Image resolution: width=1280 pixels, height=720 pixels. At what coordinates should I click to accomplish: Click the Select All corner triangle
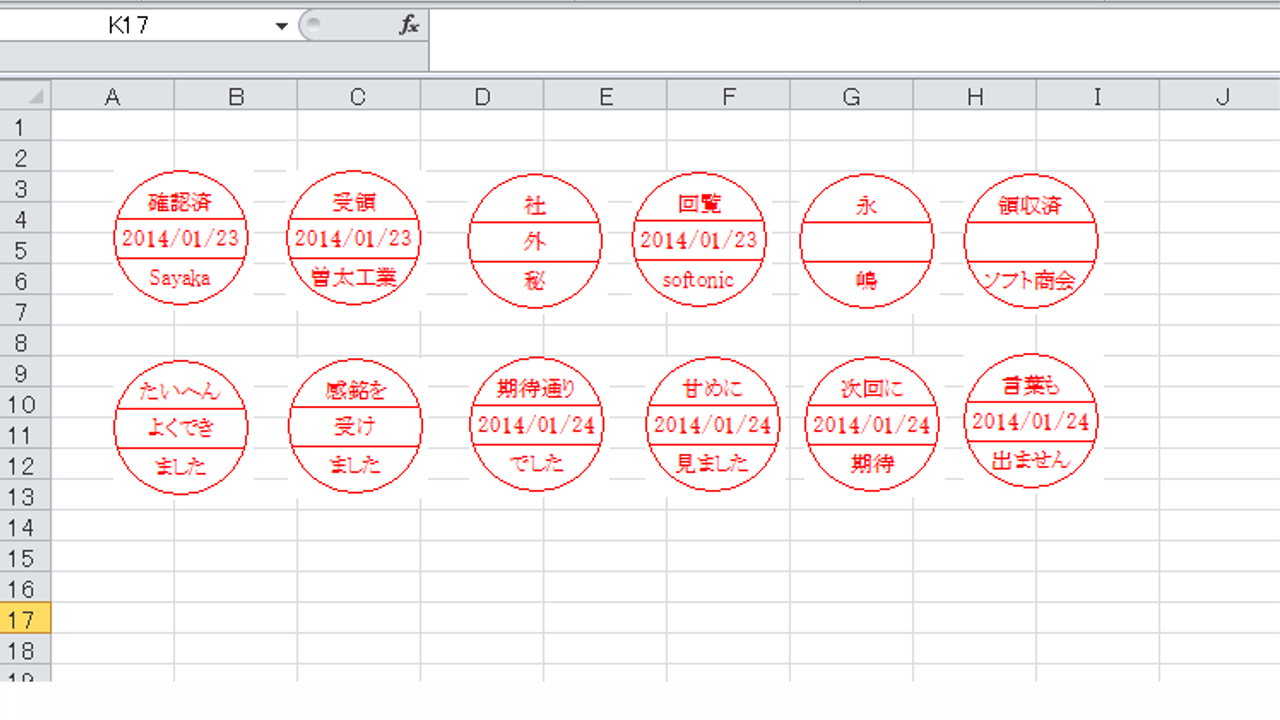point(25,96)
